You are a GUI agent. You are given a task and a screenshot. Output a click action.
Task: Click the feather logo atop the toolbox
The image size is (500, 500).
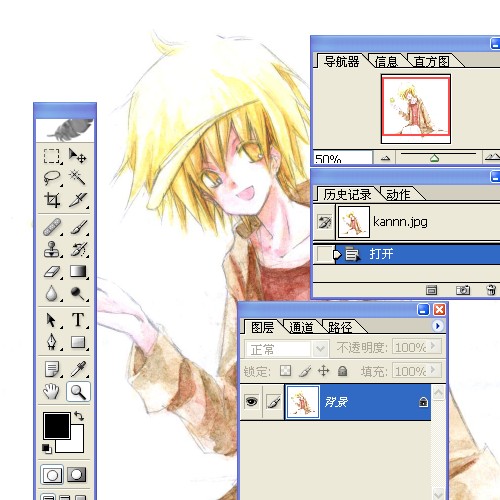pyautogui.click(x=65, y=130)
